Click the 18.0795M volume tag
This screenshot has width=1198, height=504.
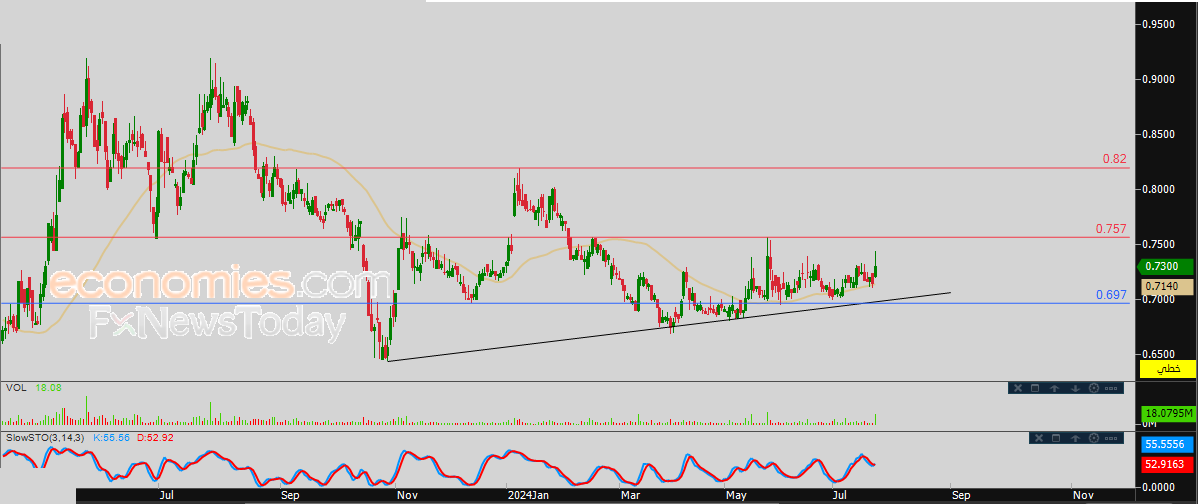click(1167, 413)
